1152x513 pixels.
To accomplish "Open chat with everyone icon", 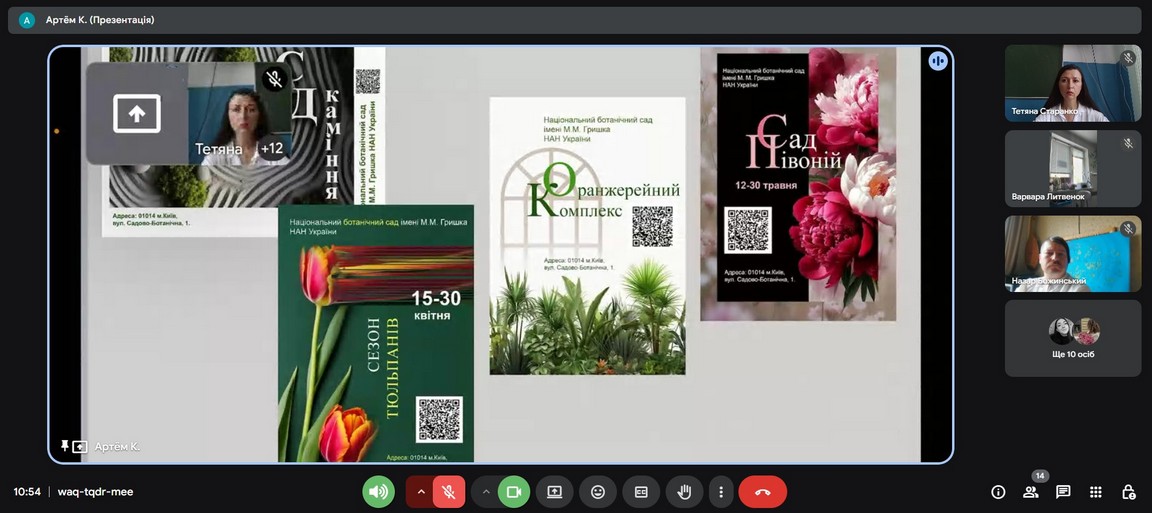I will tap(1063, 492).
